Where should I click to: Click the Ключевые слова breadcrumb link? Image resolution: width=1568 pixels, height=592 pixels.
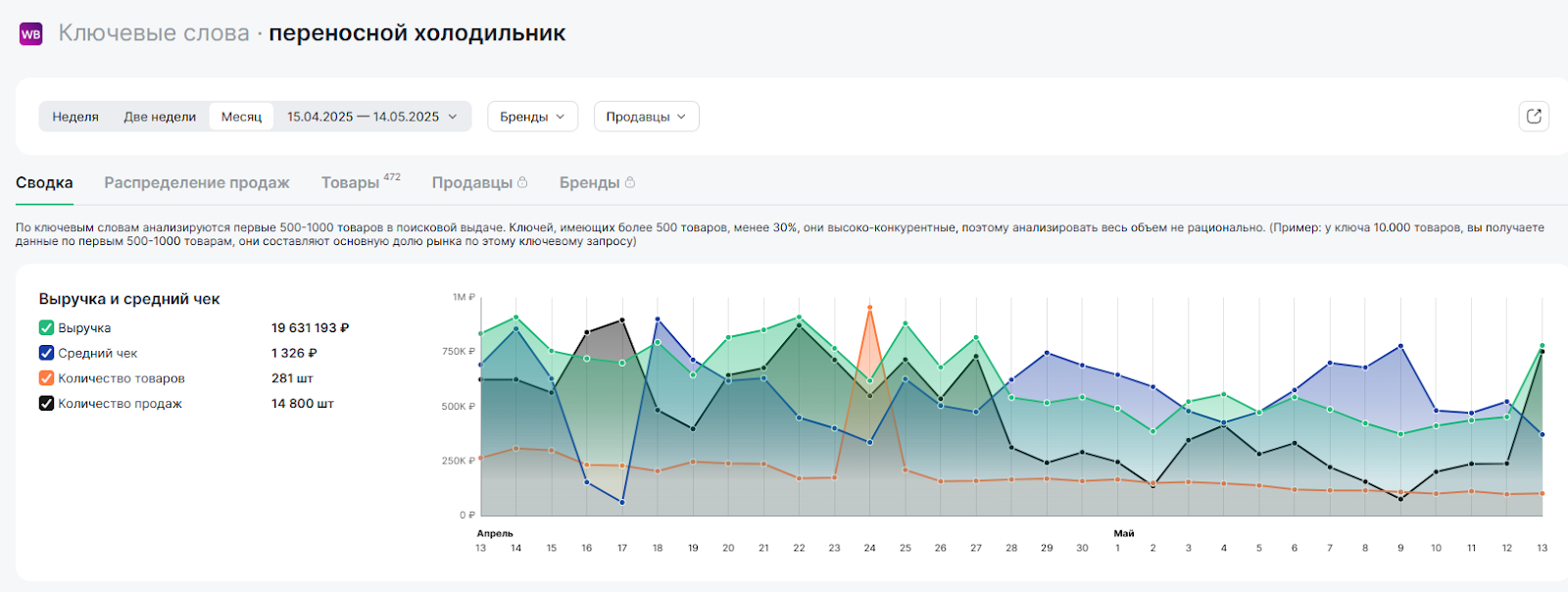tap(154, 33)
